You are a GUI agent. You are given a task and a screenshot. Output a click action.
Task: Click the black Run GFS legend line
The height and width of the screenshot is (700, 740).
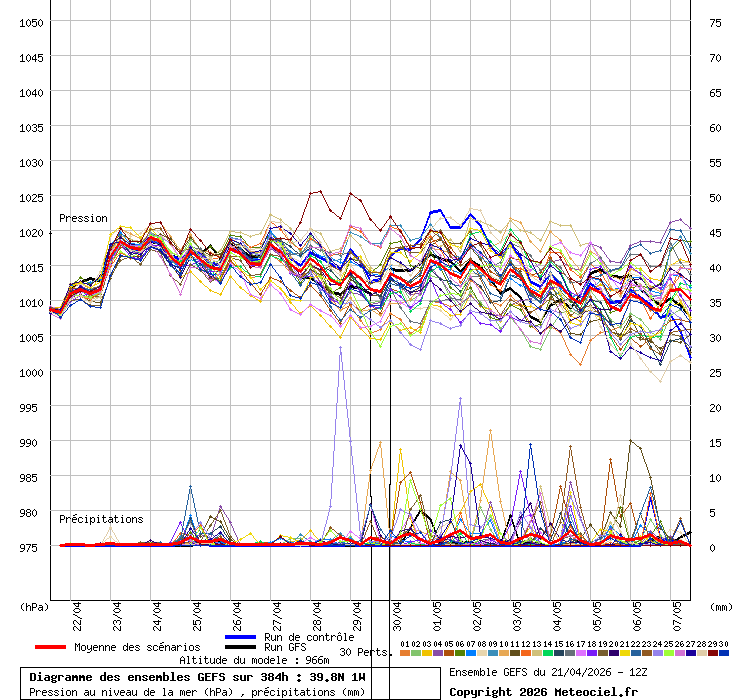pyautogui.click(x=240, y=648)
